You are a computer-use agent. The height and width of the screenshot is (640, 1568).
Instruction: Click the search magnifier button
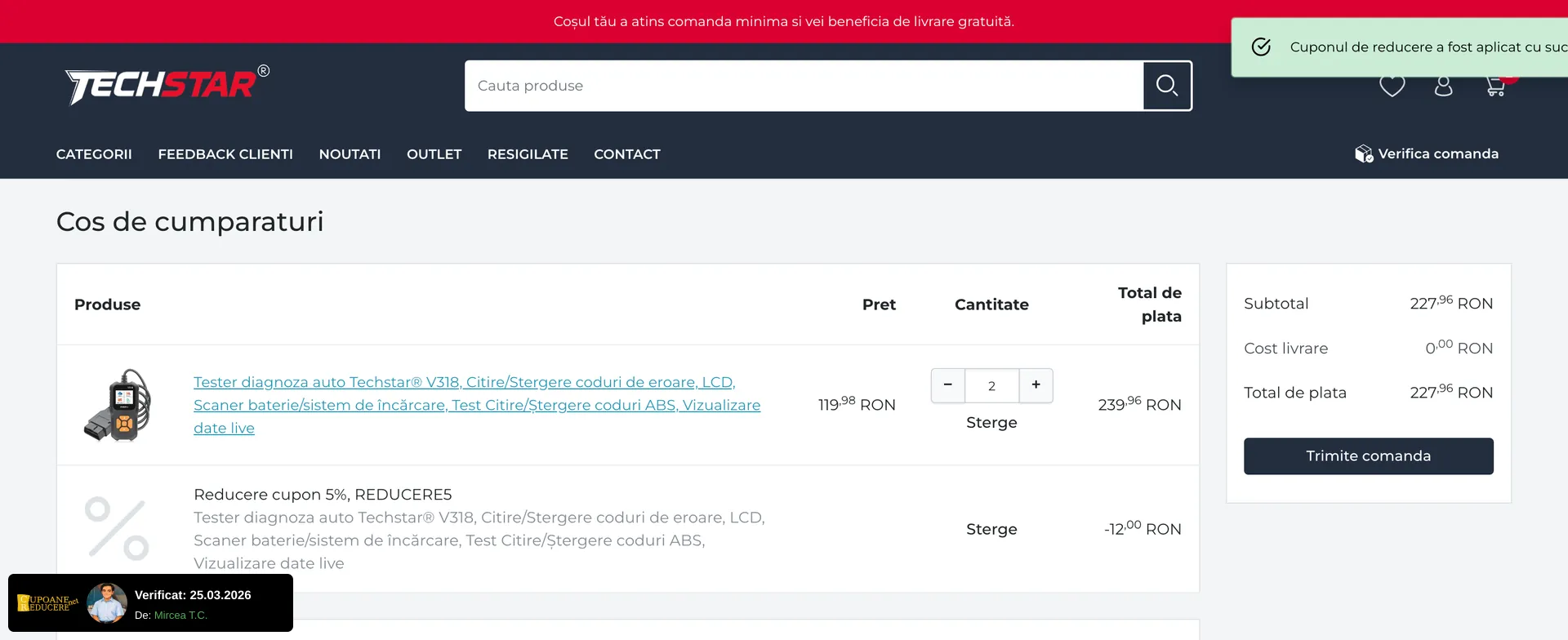click(x=1167, y=86)
